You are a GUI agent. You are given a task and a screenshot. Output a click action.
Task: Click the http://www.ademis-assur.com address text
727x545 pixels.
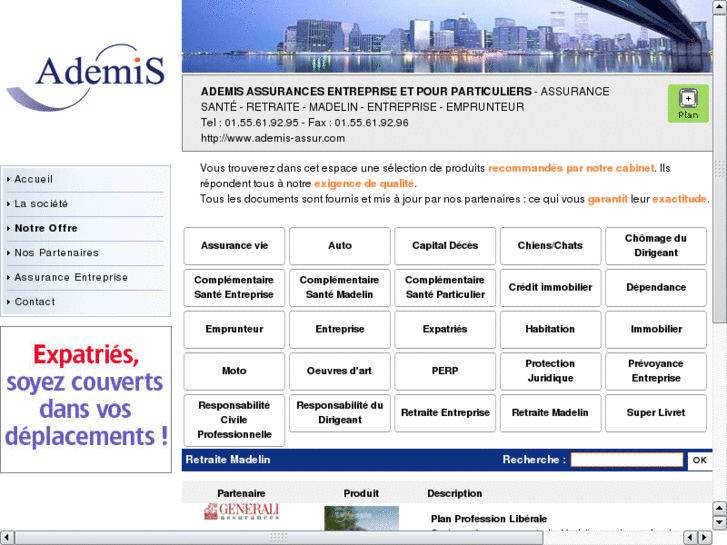[x=273, y=138]
